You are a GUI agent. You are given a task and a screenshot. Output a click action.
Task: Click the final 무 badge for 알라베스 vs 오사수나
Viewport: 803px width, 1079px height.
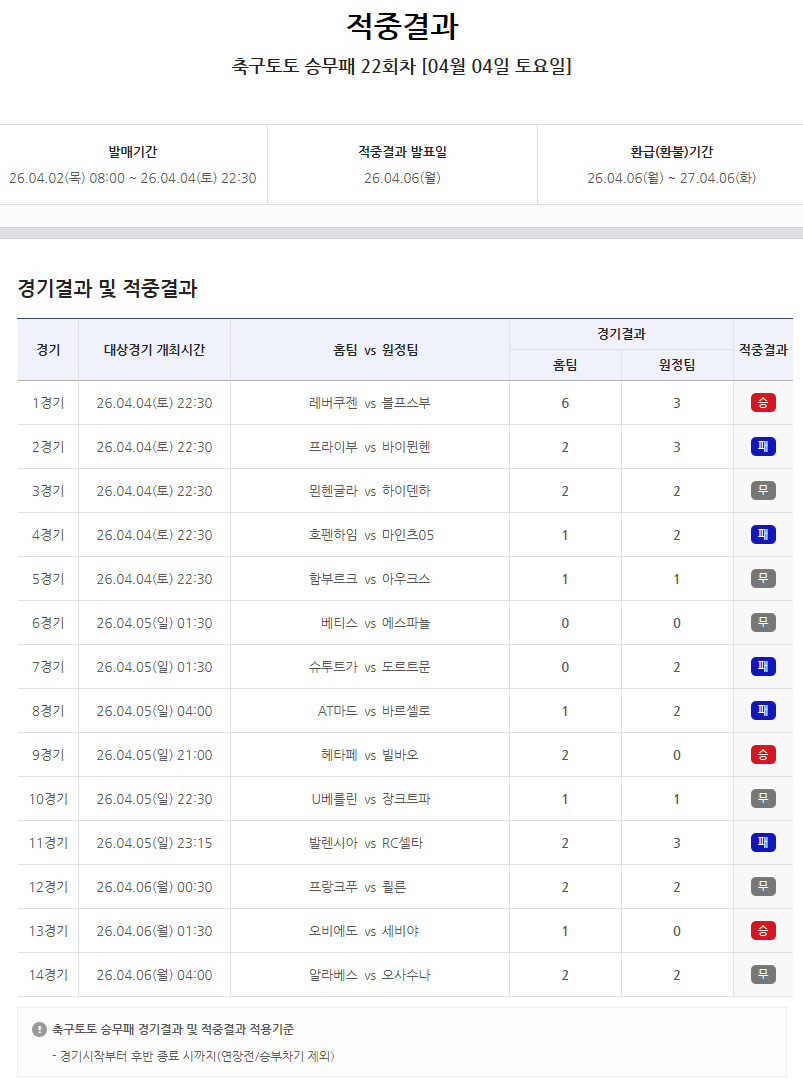tap(763, 974)
